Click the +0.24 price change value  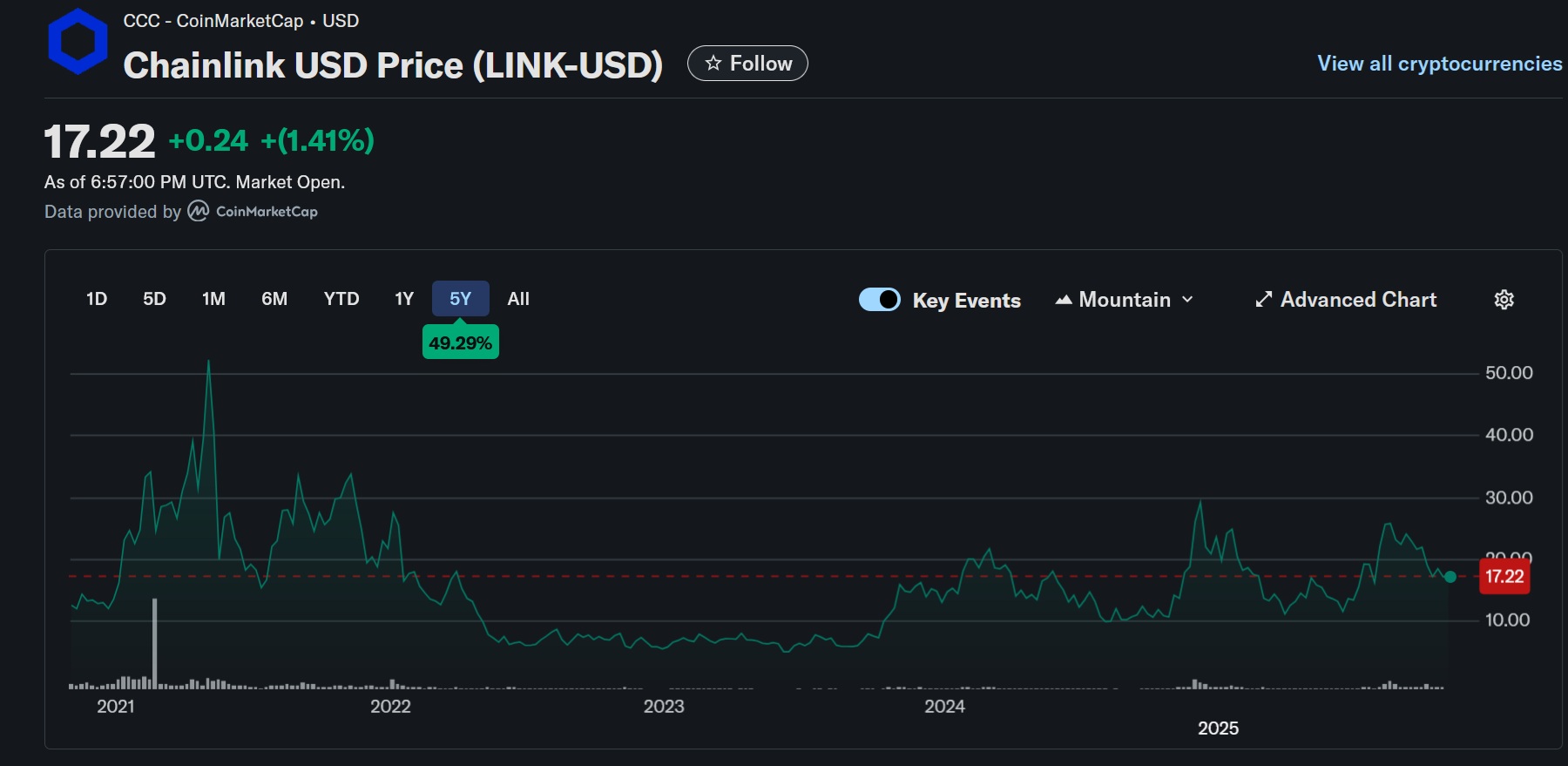(208, 140)
